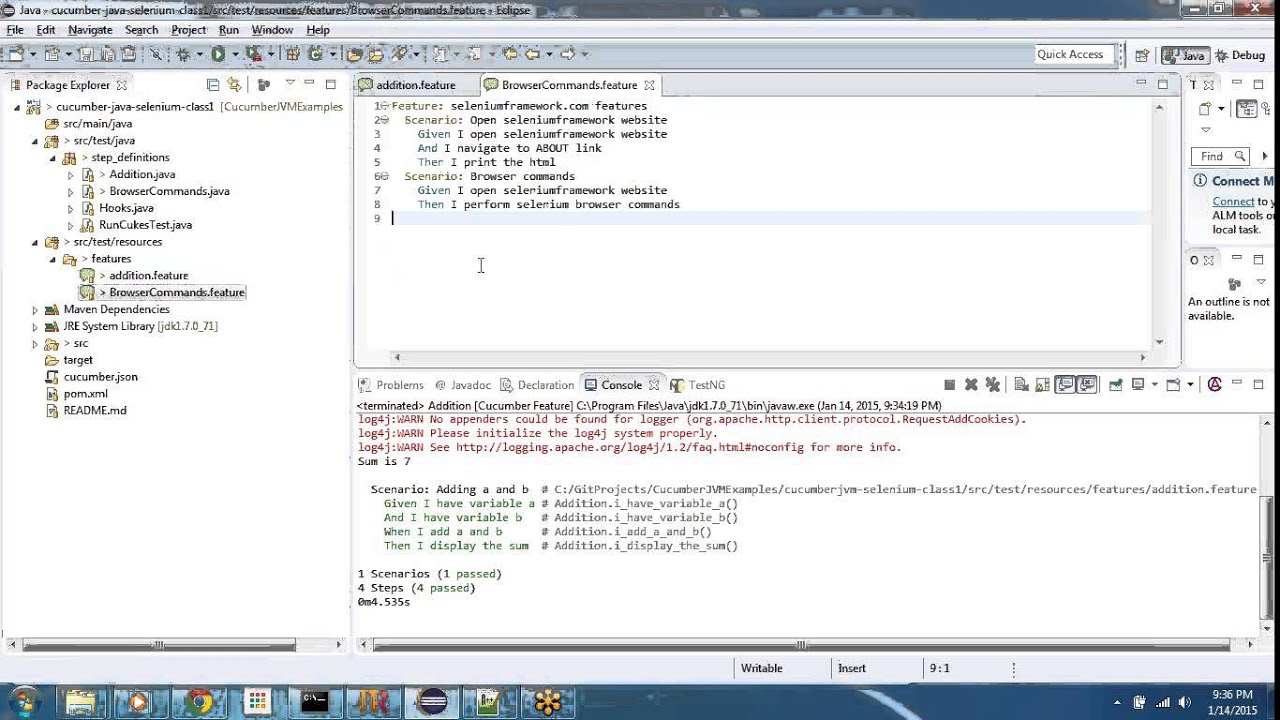The width and height of the screenshot is (1280, 720).
Task: Click the Save toolbar icon
Action: tap(86, 54)
